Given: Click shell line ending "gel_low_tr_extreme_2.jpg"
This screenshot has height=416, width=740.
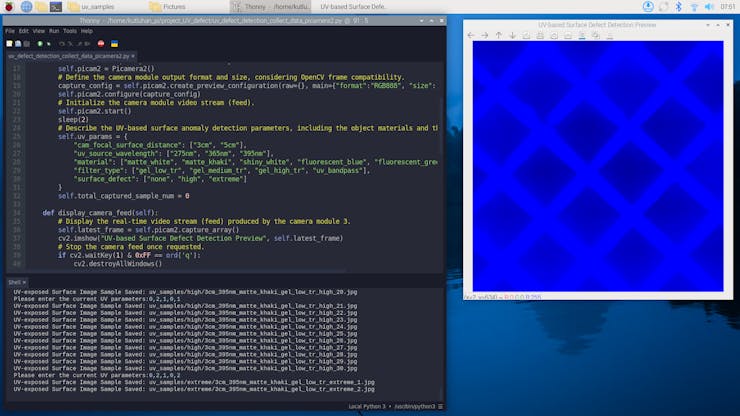Looking at the screenshot, I should [194, 389].
